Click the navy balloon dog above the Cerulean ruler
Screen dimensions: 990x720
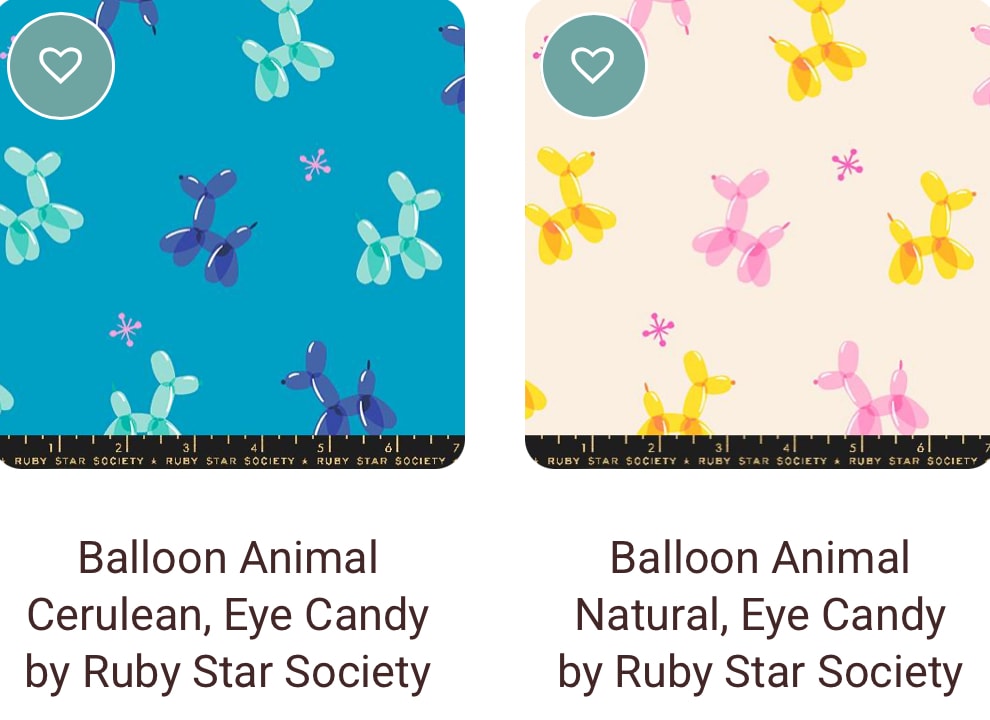pyautogui.click(x=339, y=390)
